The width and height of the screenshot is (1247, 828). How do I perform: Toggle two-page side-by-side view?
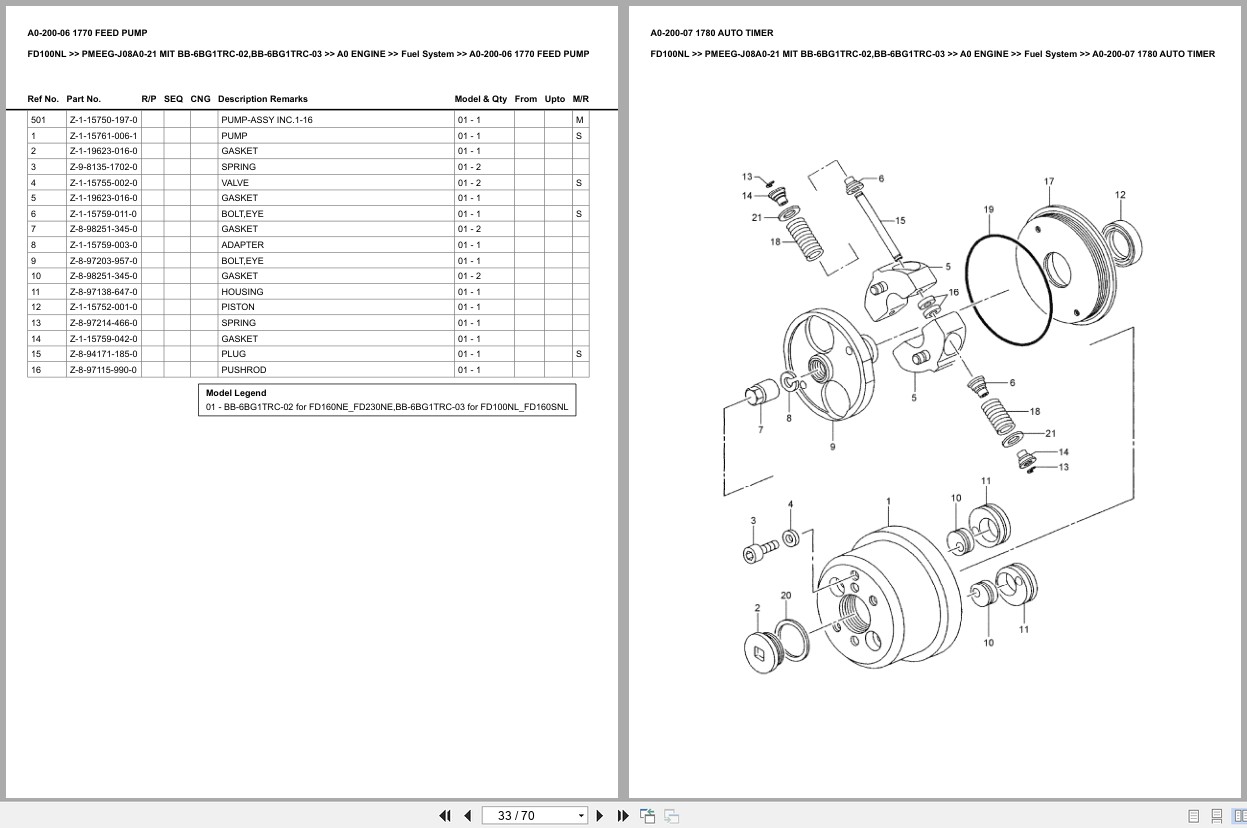1238,816
